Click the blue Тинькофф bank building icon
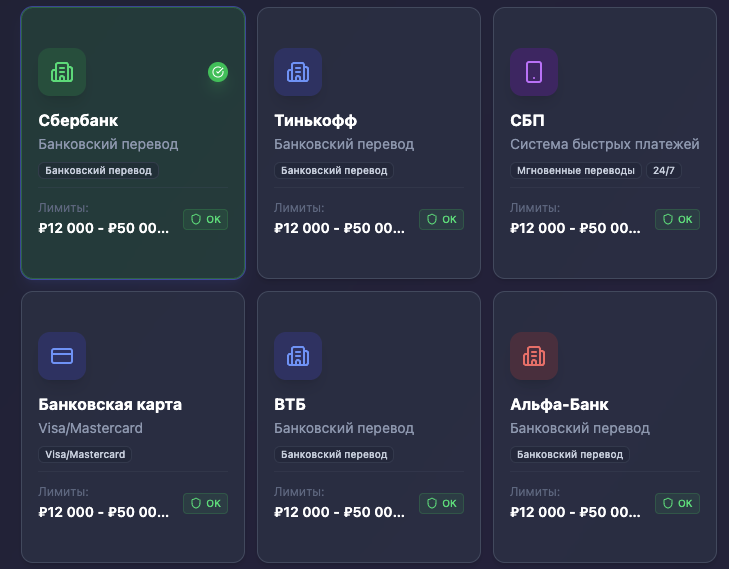 tap(298, 72)
